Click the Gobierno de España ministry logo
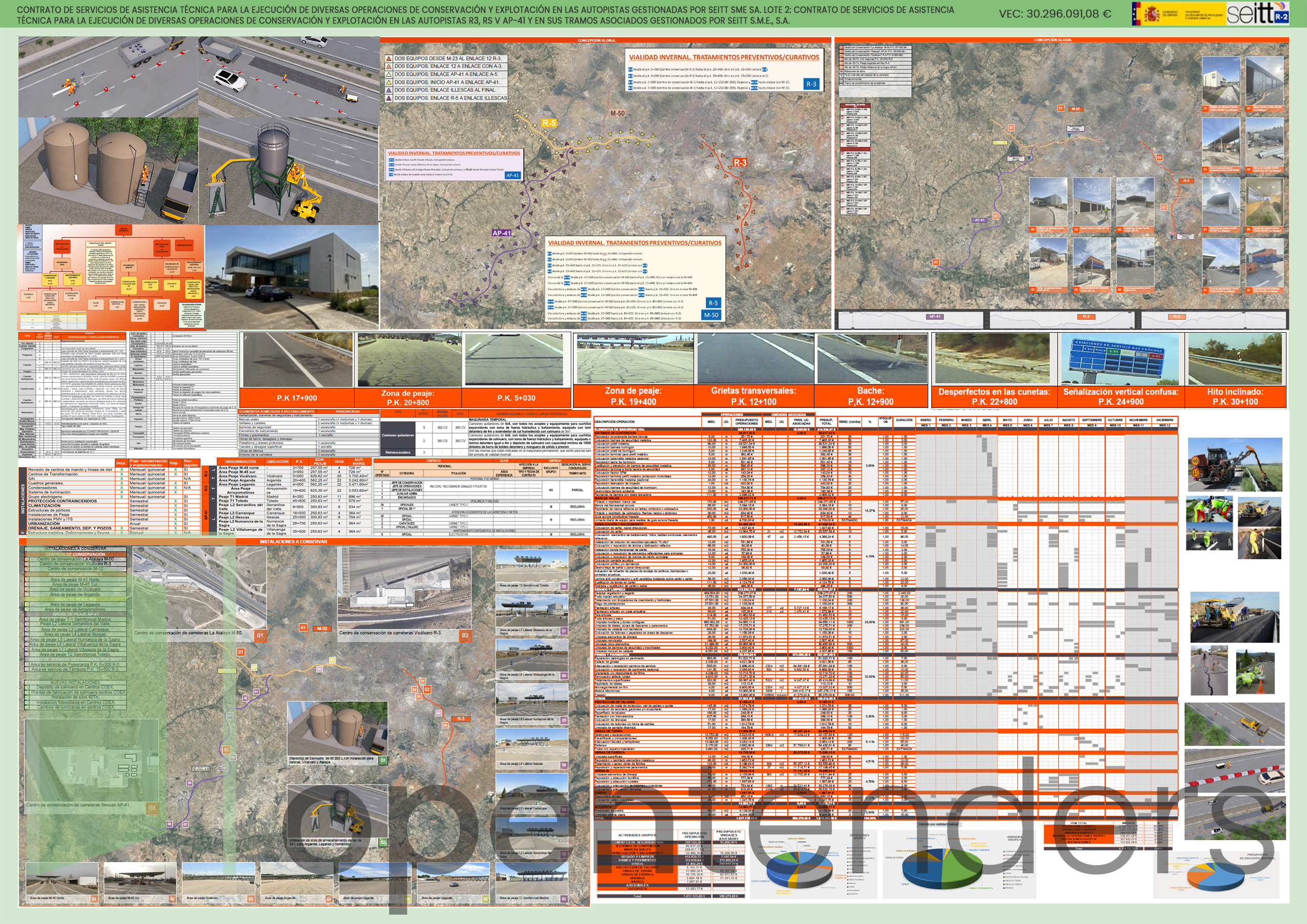The image size is (1307, 924). point(1178,13)
